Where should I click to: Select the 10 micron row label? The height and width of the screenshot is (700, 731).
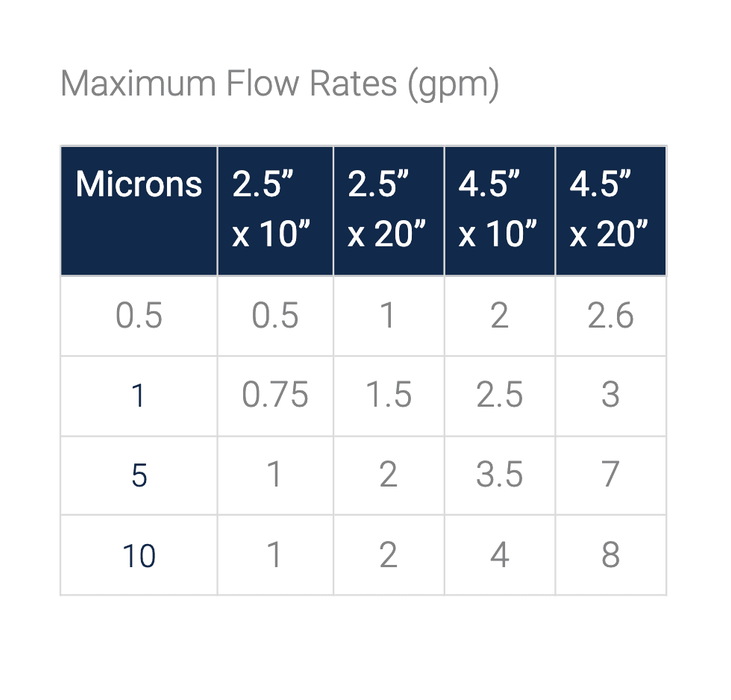pos(139,555)
